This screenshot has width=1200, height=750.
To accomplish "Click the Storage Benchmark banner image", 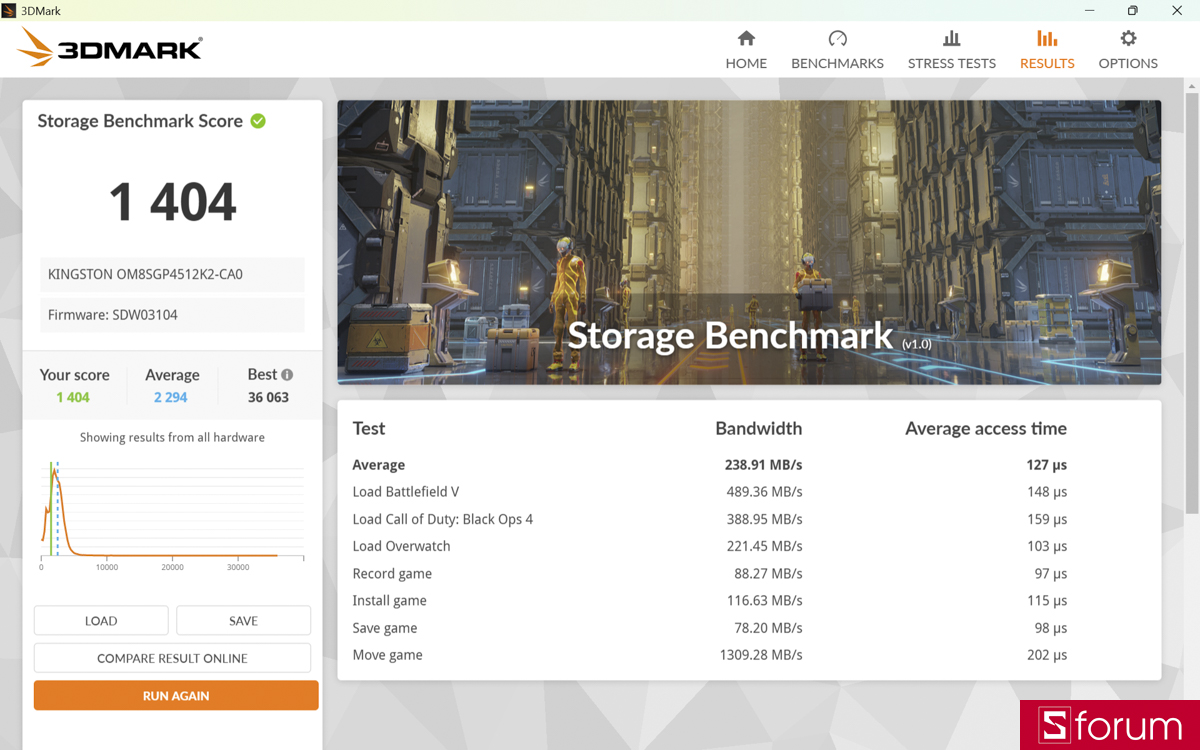I will pyautogui.click(x=749, y=242).
